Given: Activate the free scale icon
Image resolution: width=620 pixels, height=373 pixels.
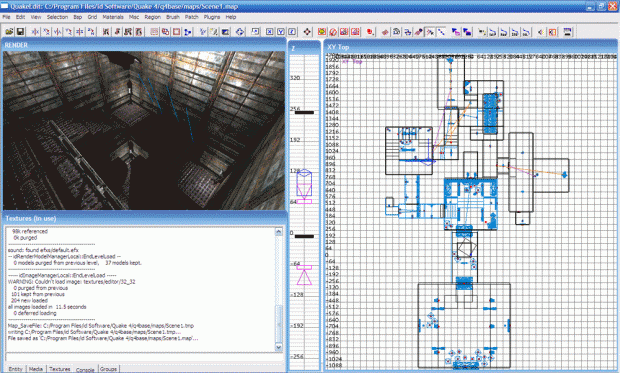Looking at the screenshot, I should pyautogui.click(x=255, y=32).
